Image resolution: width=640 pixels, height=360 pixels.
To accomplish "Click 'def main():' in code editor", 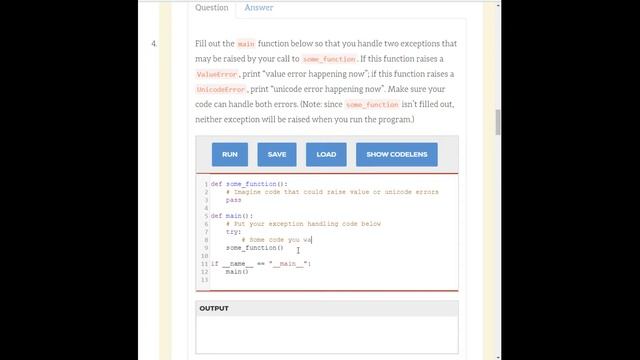I will pos(231,216).
